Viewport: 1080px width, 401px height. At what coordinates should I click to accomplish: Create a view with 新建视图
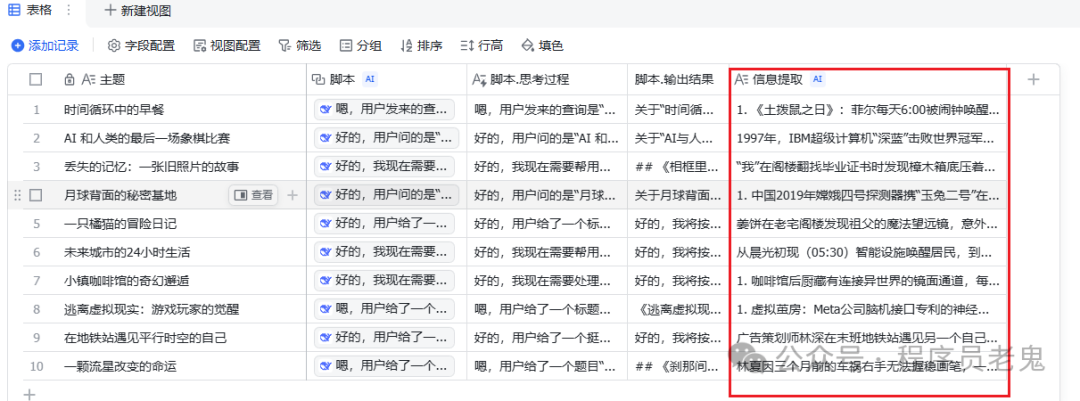coord(137,11)
